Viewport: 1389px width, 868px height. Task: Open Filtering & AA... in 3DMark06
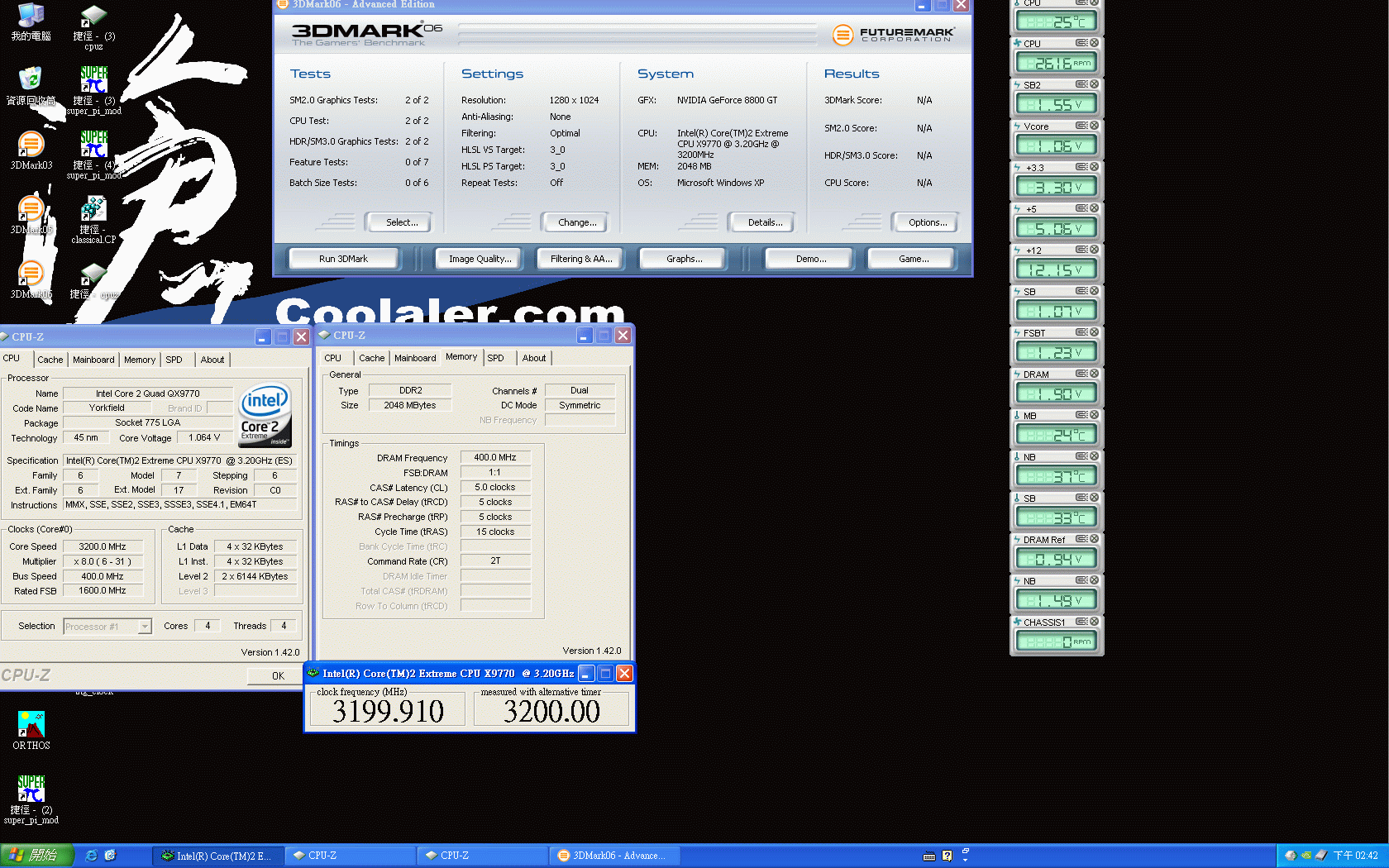[581, 259]
